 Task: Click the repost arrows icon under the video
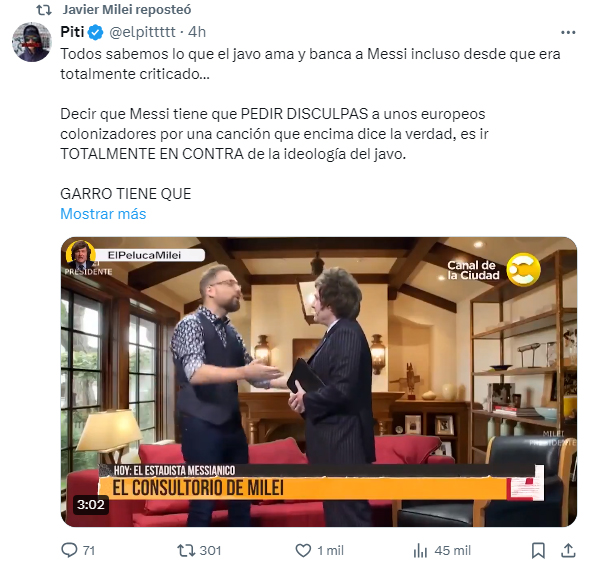point(185,550)
